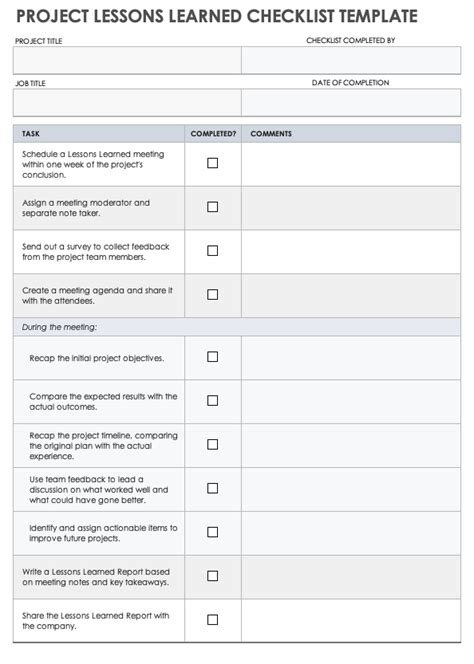Image resolution: width=474 pixels, height=664 pixels.
Task: Click comments cell for 'Schedule a Lessons Learned meeting'
Action: click(351, 164)
